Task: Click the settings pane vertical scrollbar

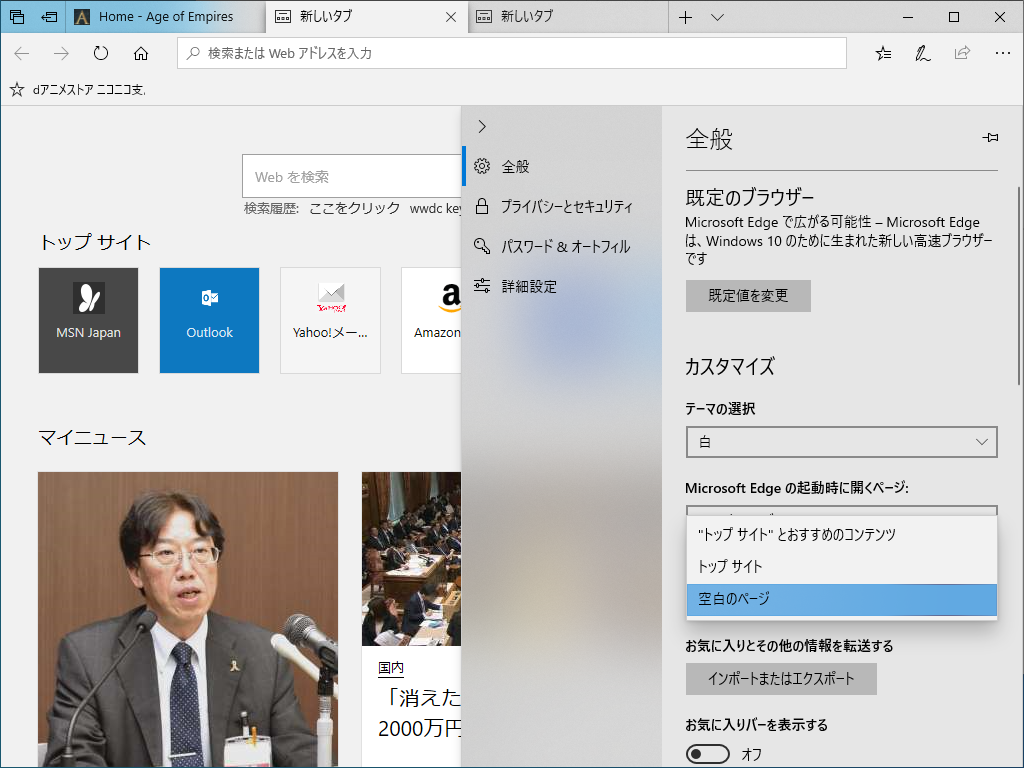Action: coord(1018,287)
